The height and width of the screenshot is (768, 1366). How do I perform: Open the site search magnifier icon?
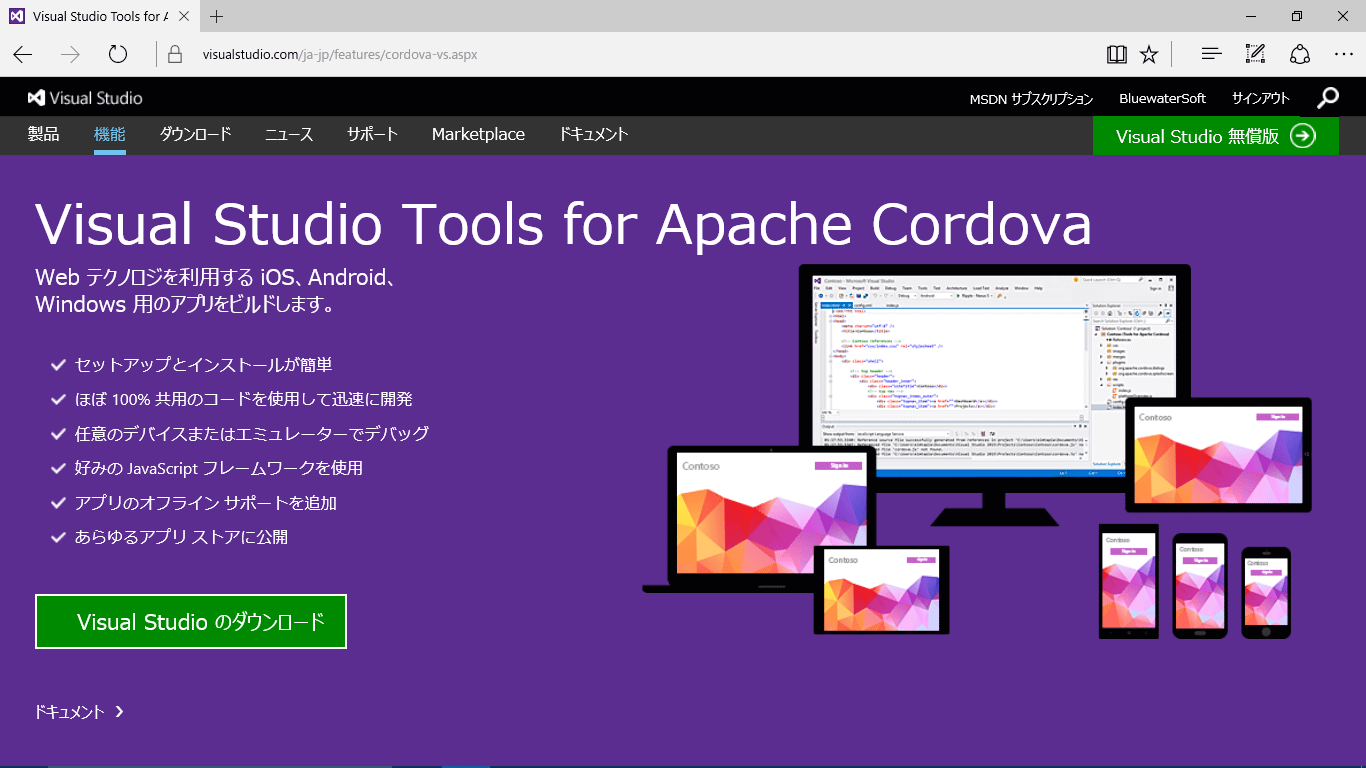(x=1328, y=98)
